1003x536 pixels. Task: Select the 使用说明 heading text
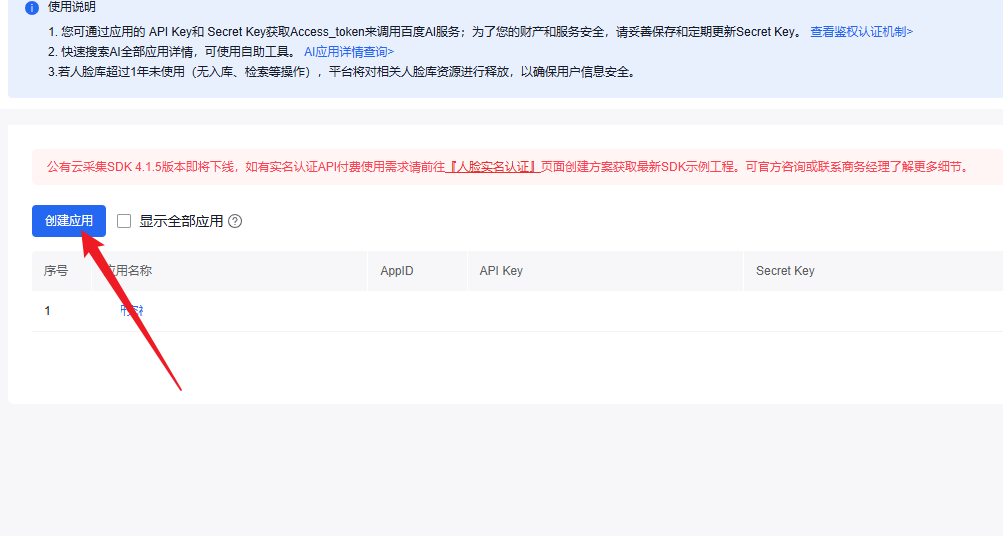tap(72, 7)
